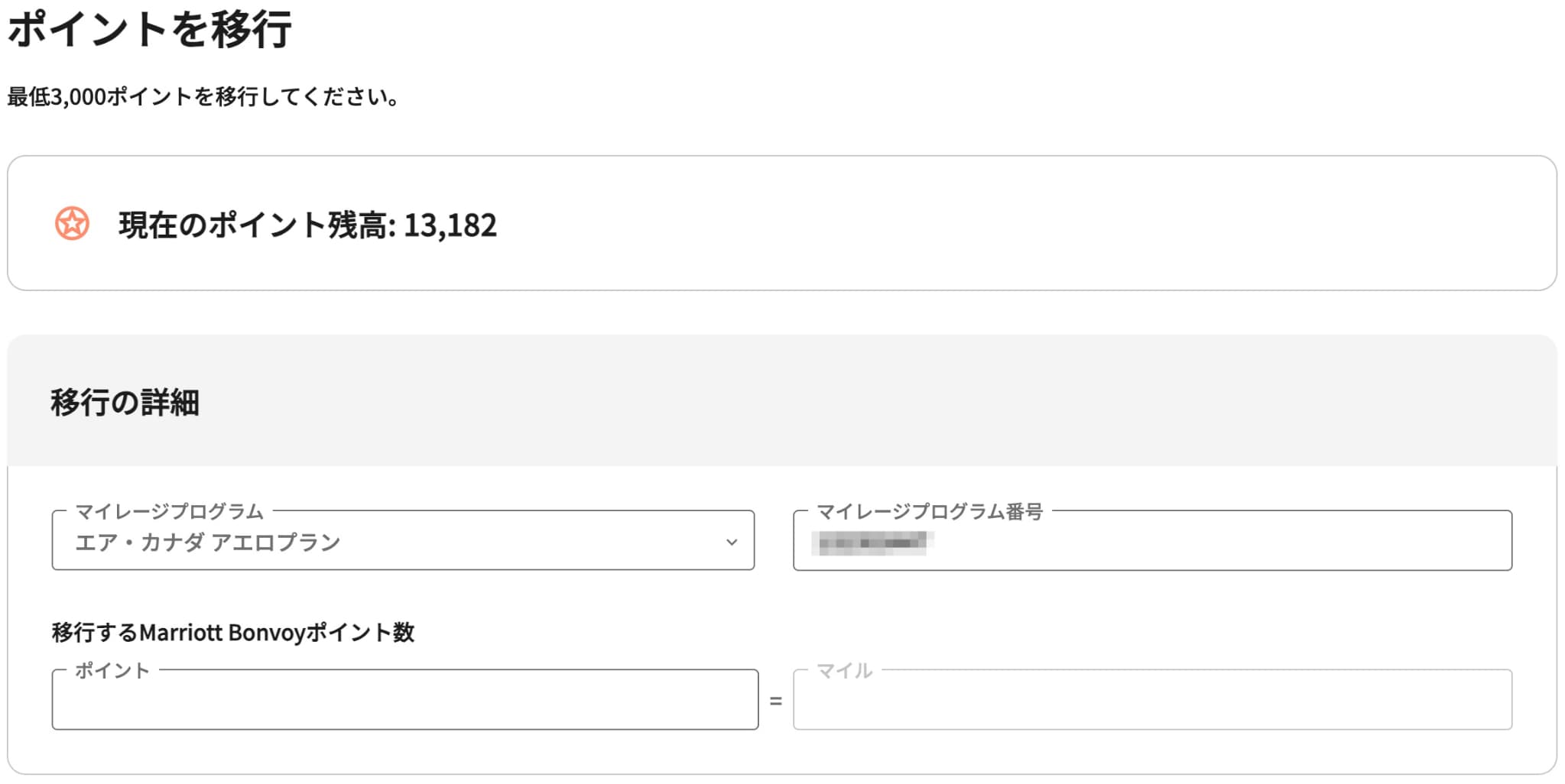
Task: Click the equals sign between fields
Action: [x=776, y=701]
